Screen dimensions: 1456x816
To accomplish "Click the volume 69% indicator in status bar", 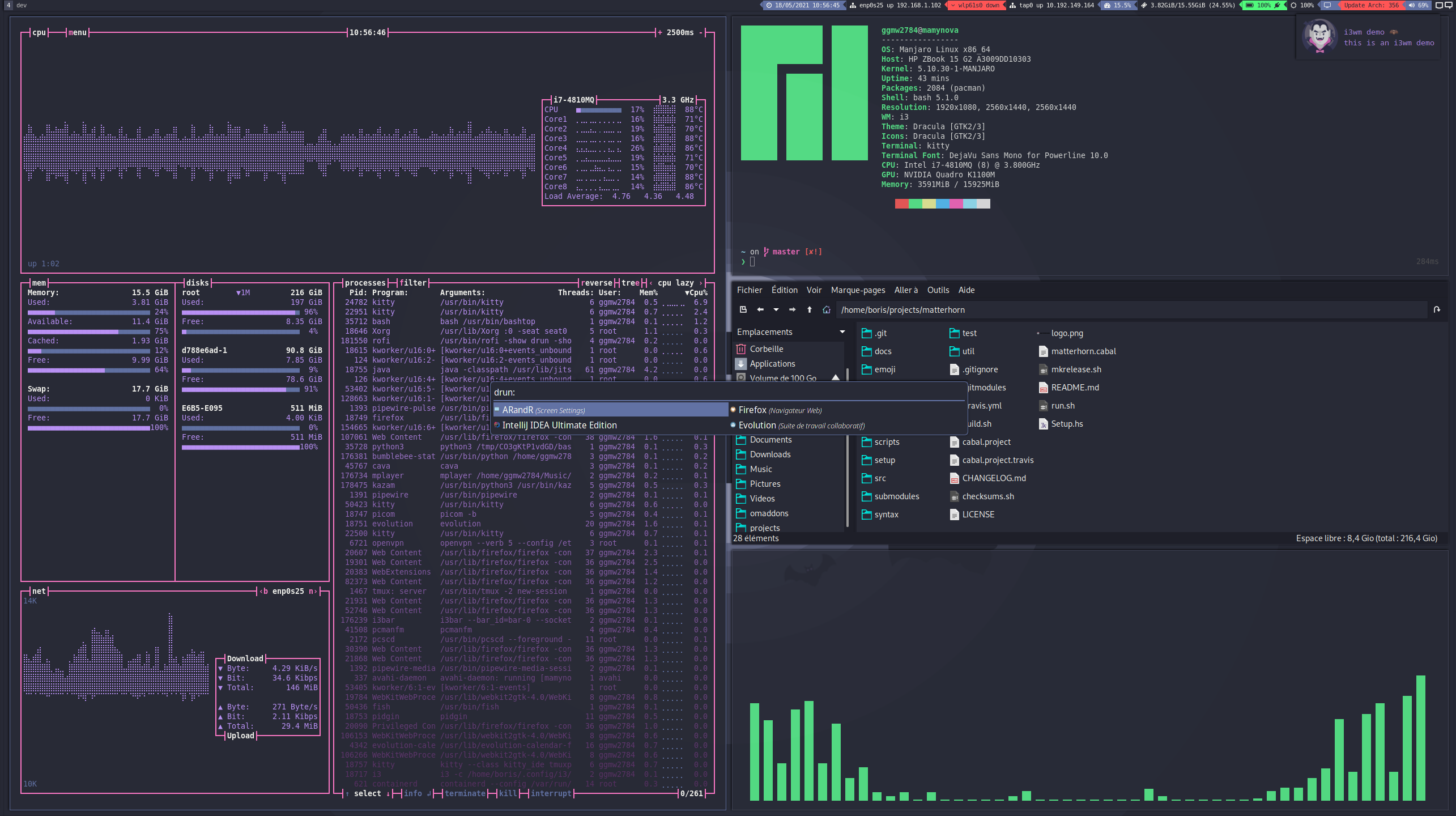I will 1419,5.
